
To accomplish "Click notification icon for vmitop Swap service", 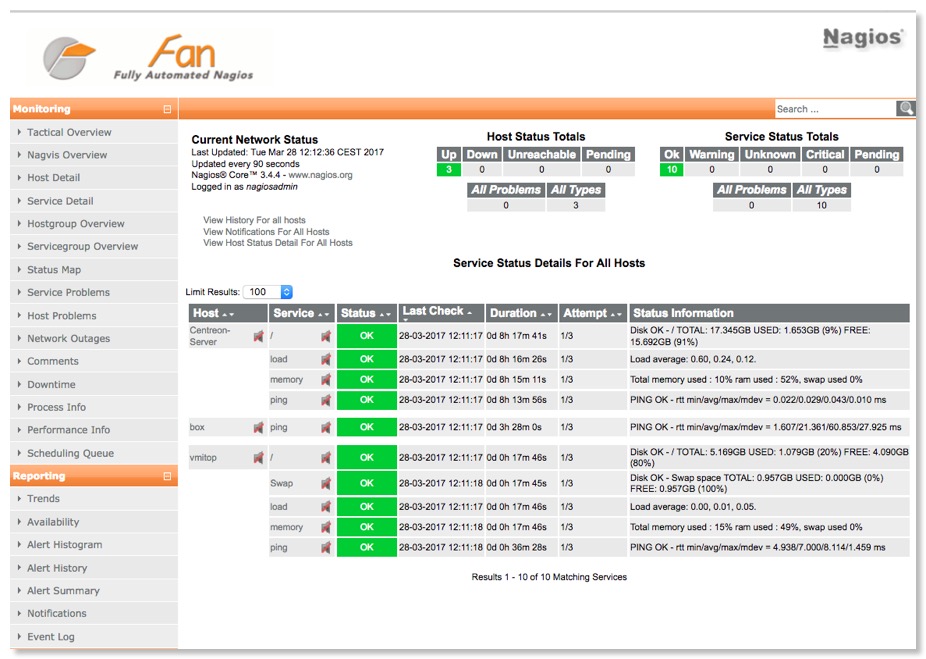I will tap(325, 483).
